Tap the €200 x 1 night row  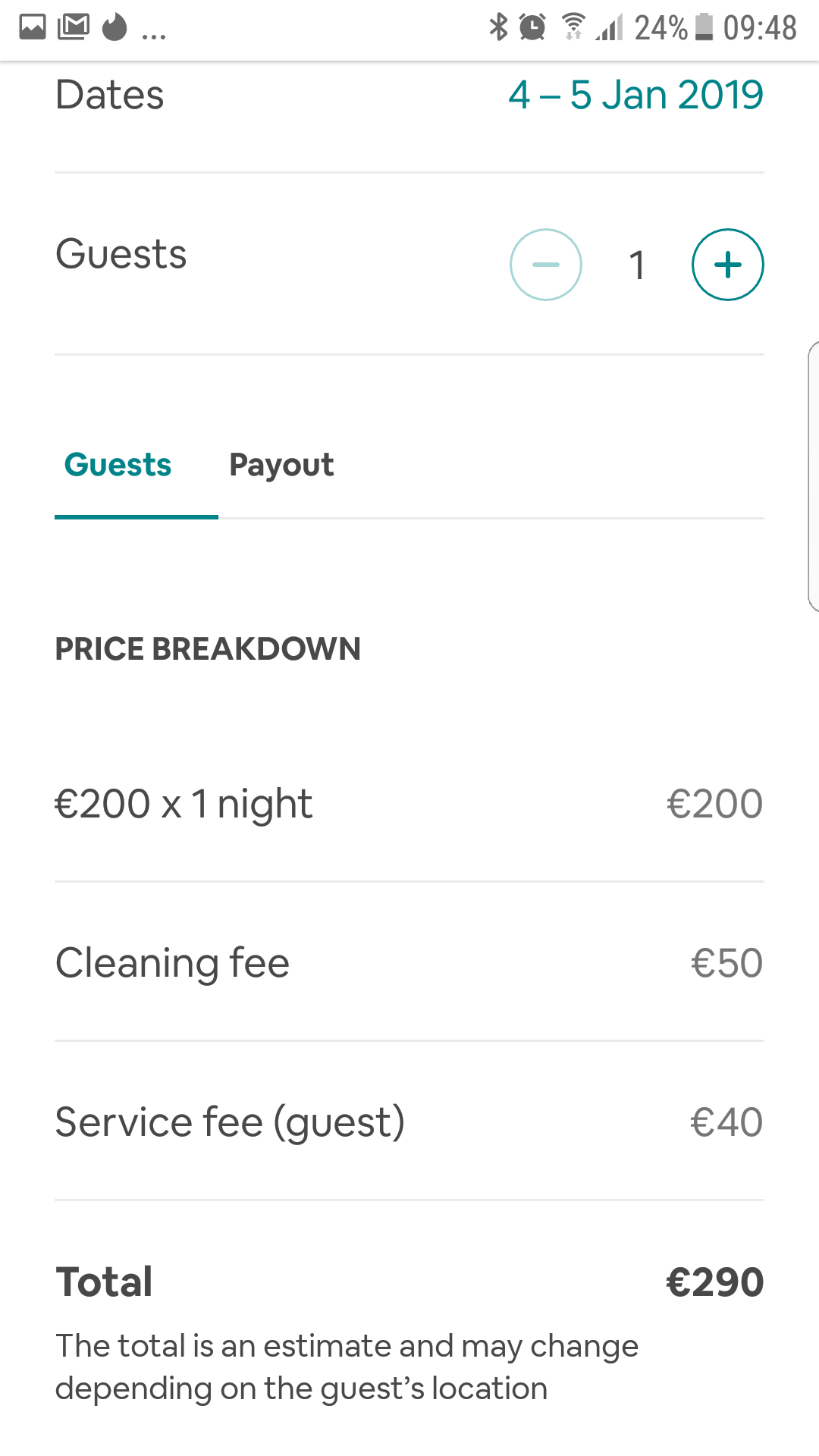(x=409, y=804)
